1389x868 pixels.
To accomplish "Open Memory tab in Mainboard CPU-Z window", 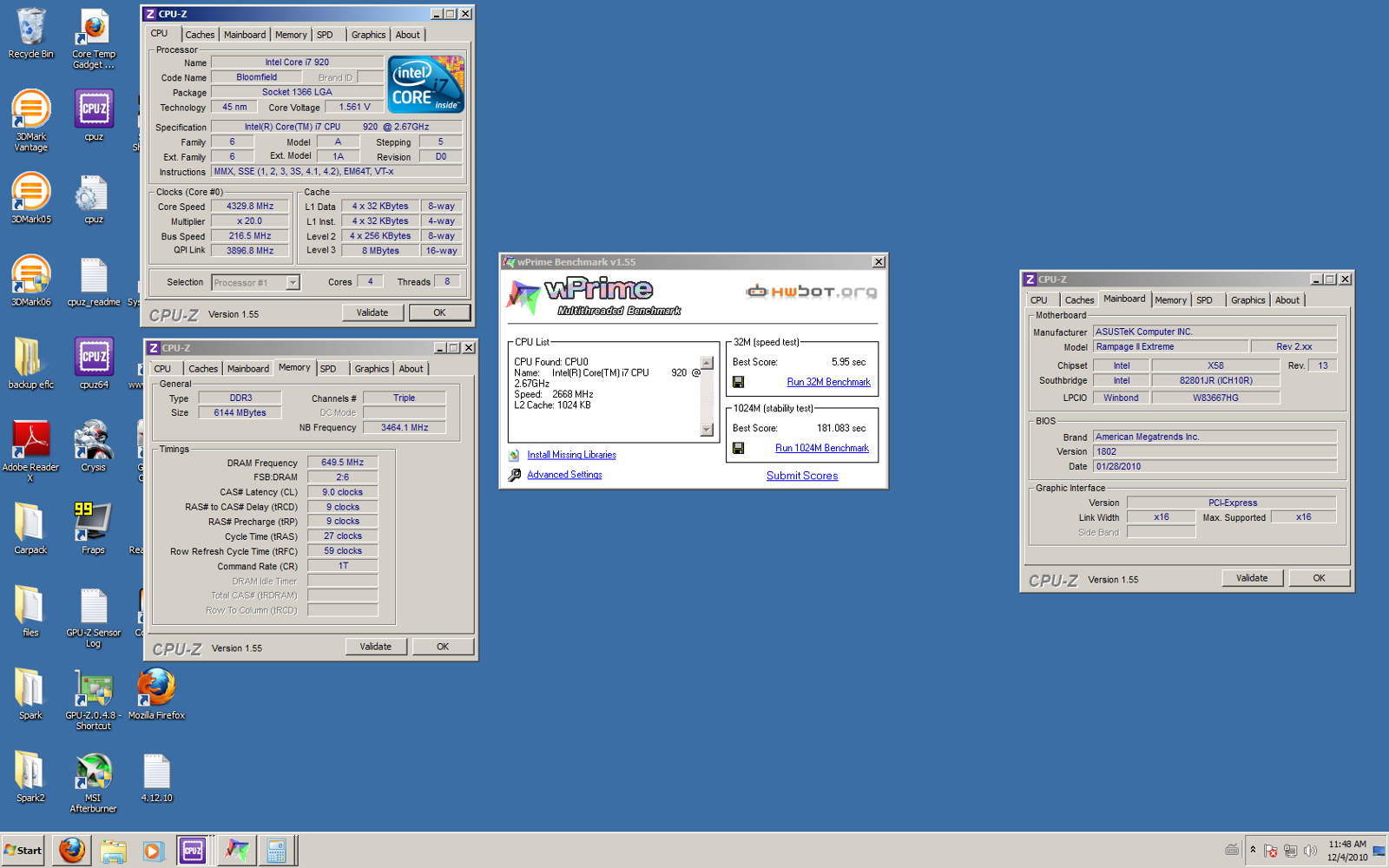I will [x=1170, y=300].
